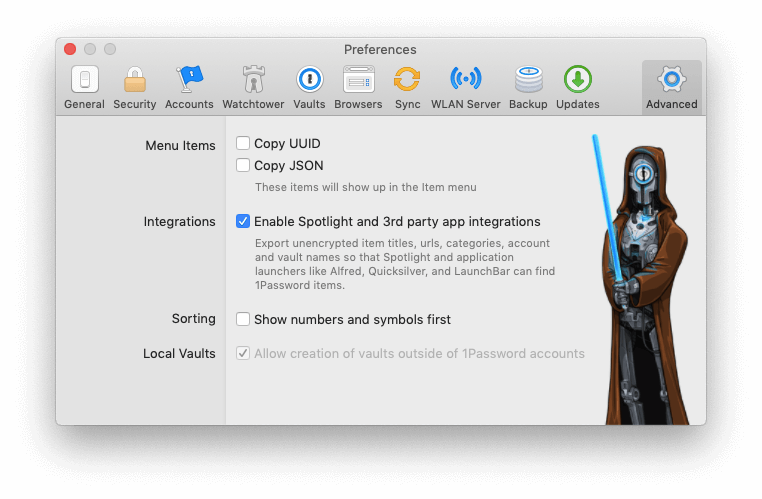Click the 'Export unencrypted item titles' description

click(405, 264)
